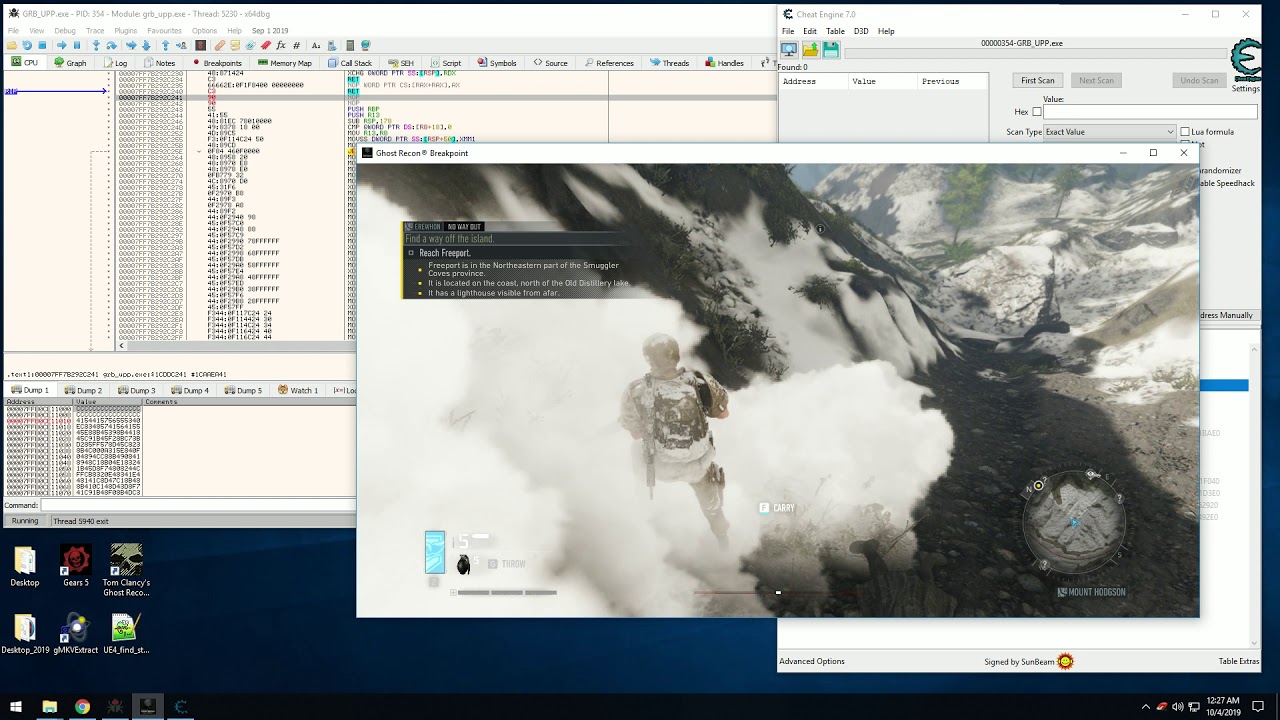Image resolution: width=1280 pixels, height=720 pixels.
Task: Select the Dump 4 tab
Action: [x=190, y=390]
